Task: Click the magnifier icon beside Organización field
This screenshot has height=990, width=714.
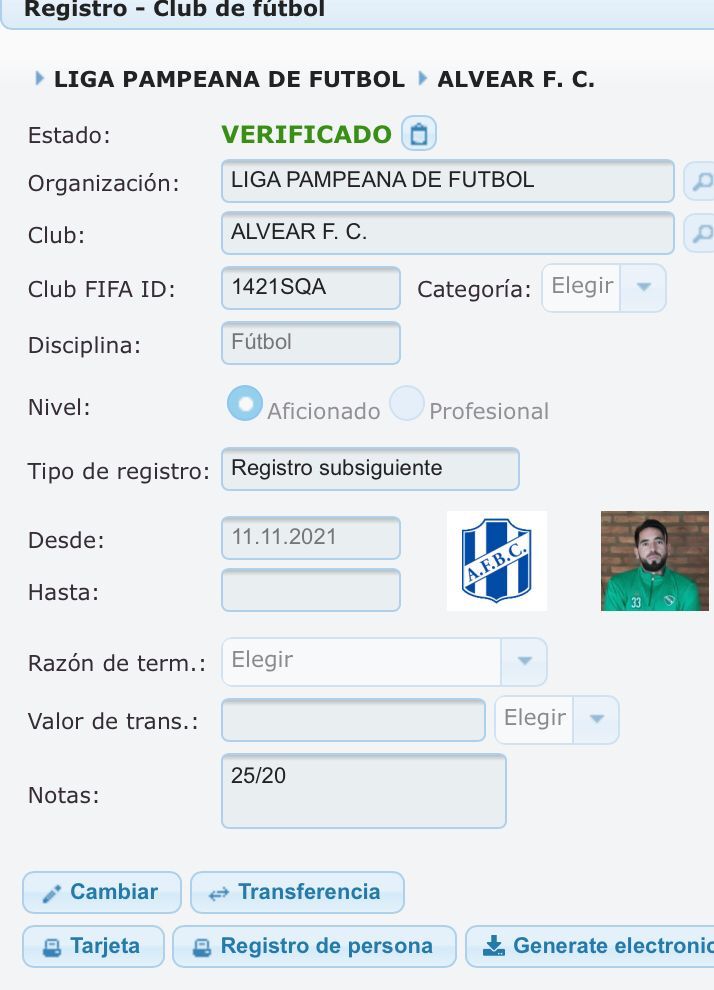Action: pyautogui.click(x=700, y=181)
